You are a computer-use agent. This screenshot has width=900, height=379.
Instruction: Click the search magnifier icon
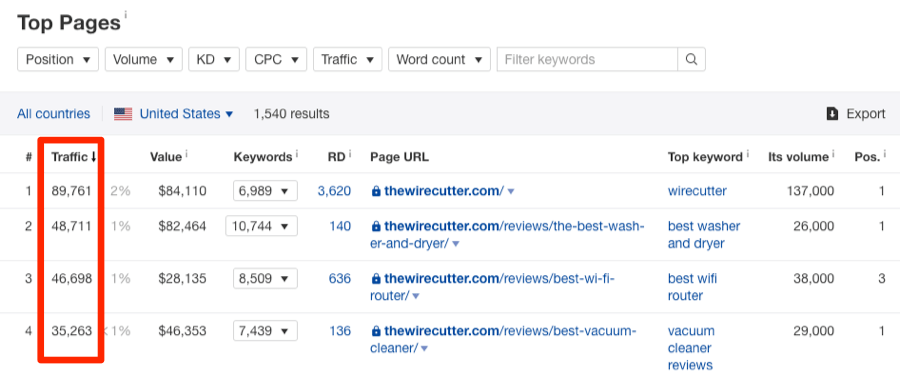pos(692,60)
